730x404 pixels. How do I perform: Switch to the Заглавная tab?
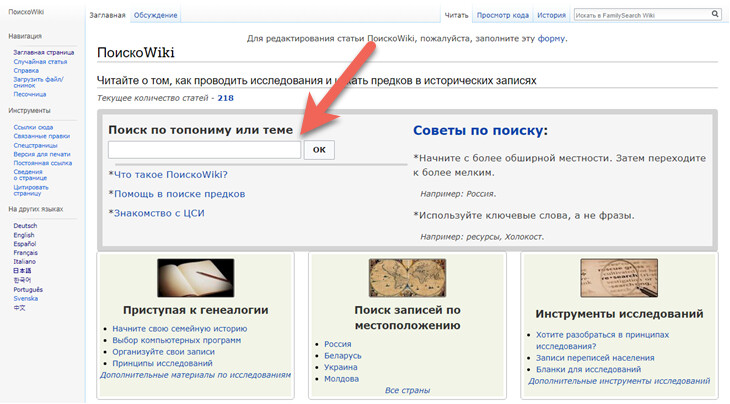(x=108, y=15)
